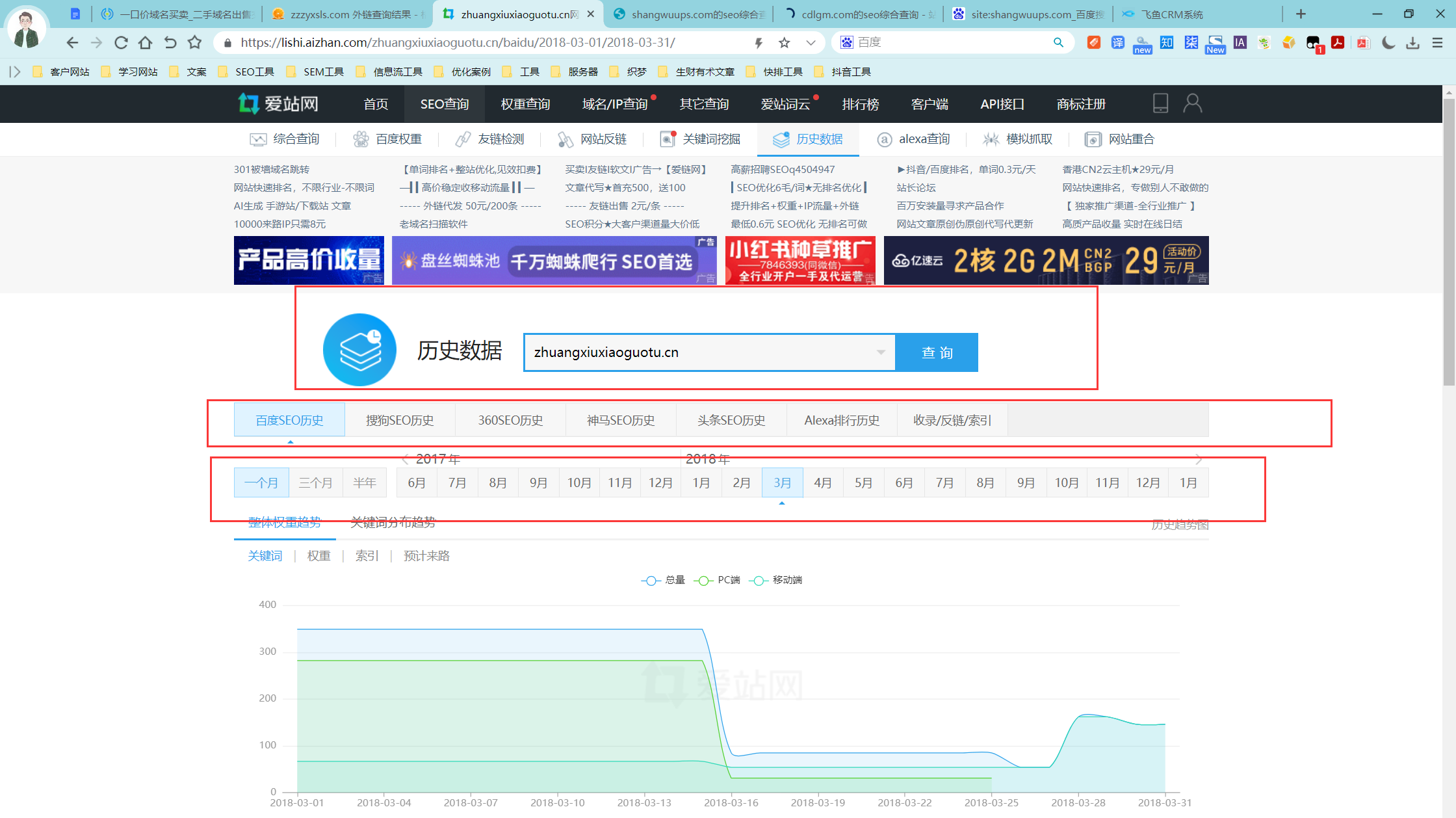Select 1月 of 2018 in month timeline

pos(701,482)
